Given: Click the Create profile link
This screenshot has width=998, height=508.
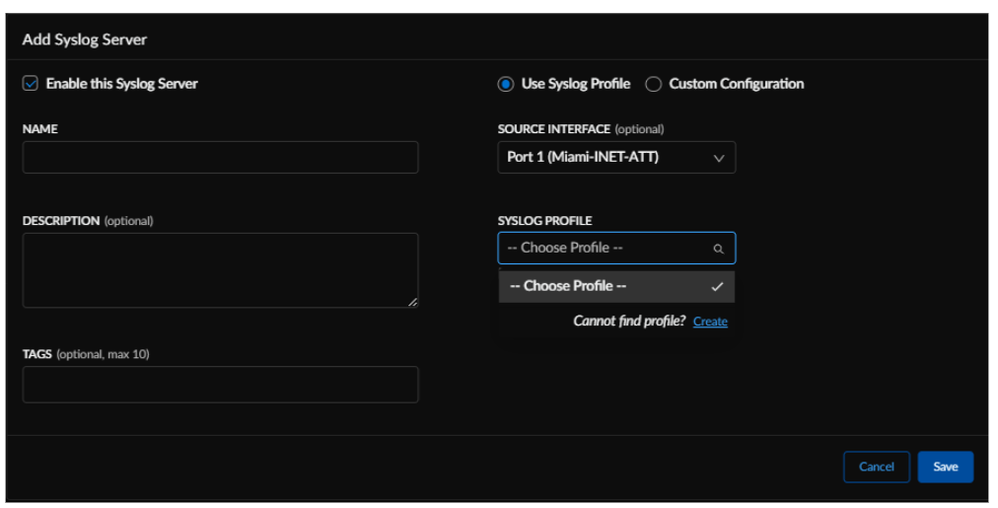Looking at the screenshot, I should point(710,322).
